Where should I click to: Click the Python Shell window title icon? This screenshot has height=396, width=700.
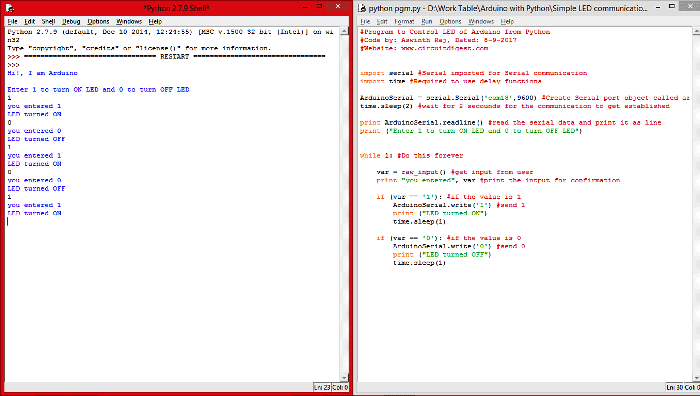tap(10, 8)
